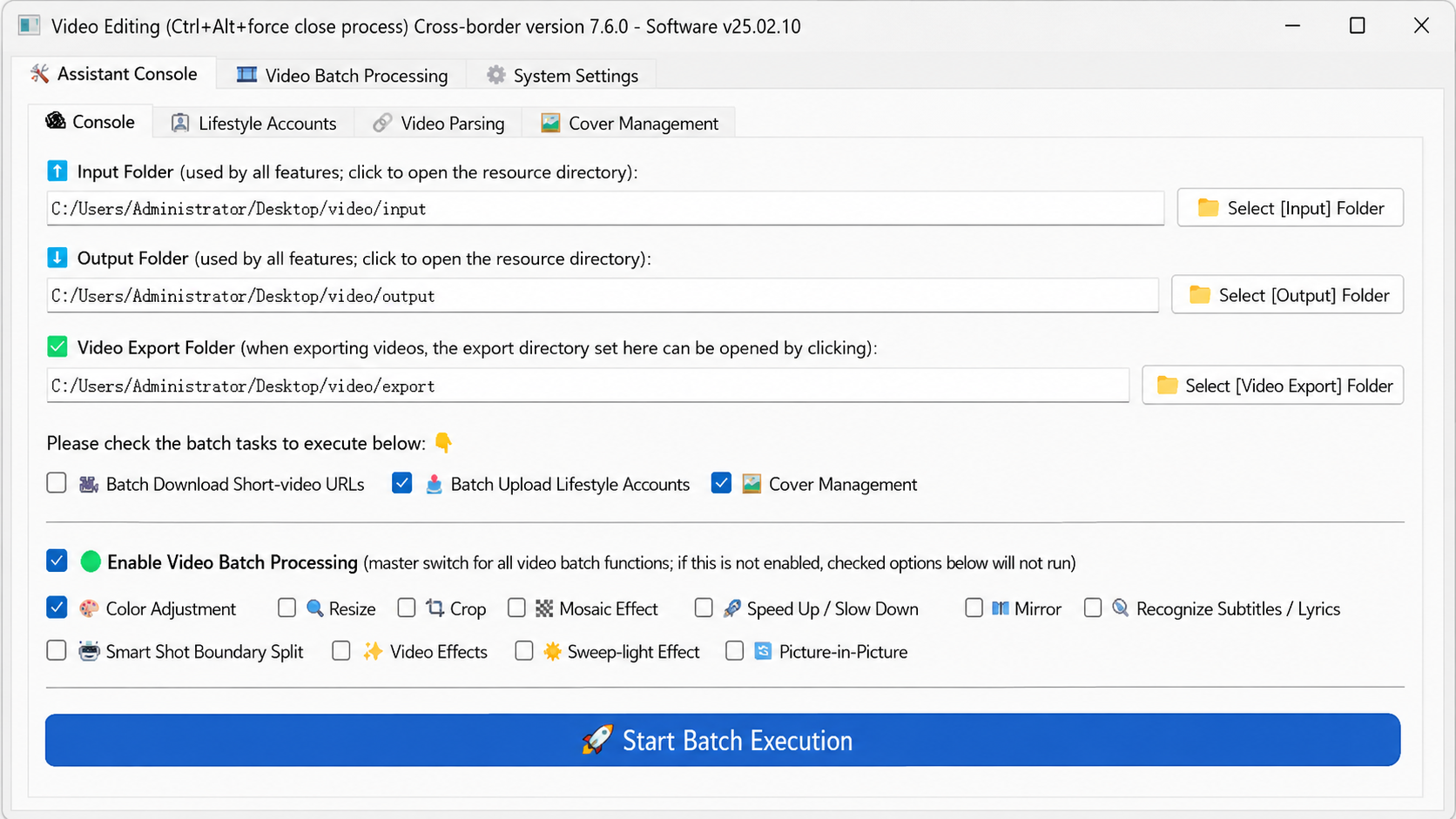The width and height of the screenshot is (1456, 819).
Task: Click the Select [Input] Folder button
Action: [x=1291, y=208]
